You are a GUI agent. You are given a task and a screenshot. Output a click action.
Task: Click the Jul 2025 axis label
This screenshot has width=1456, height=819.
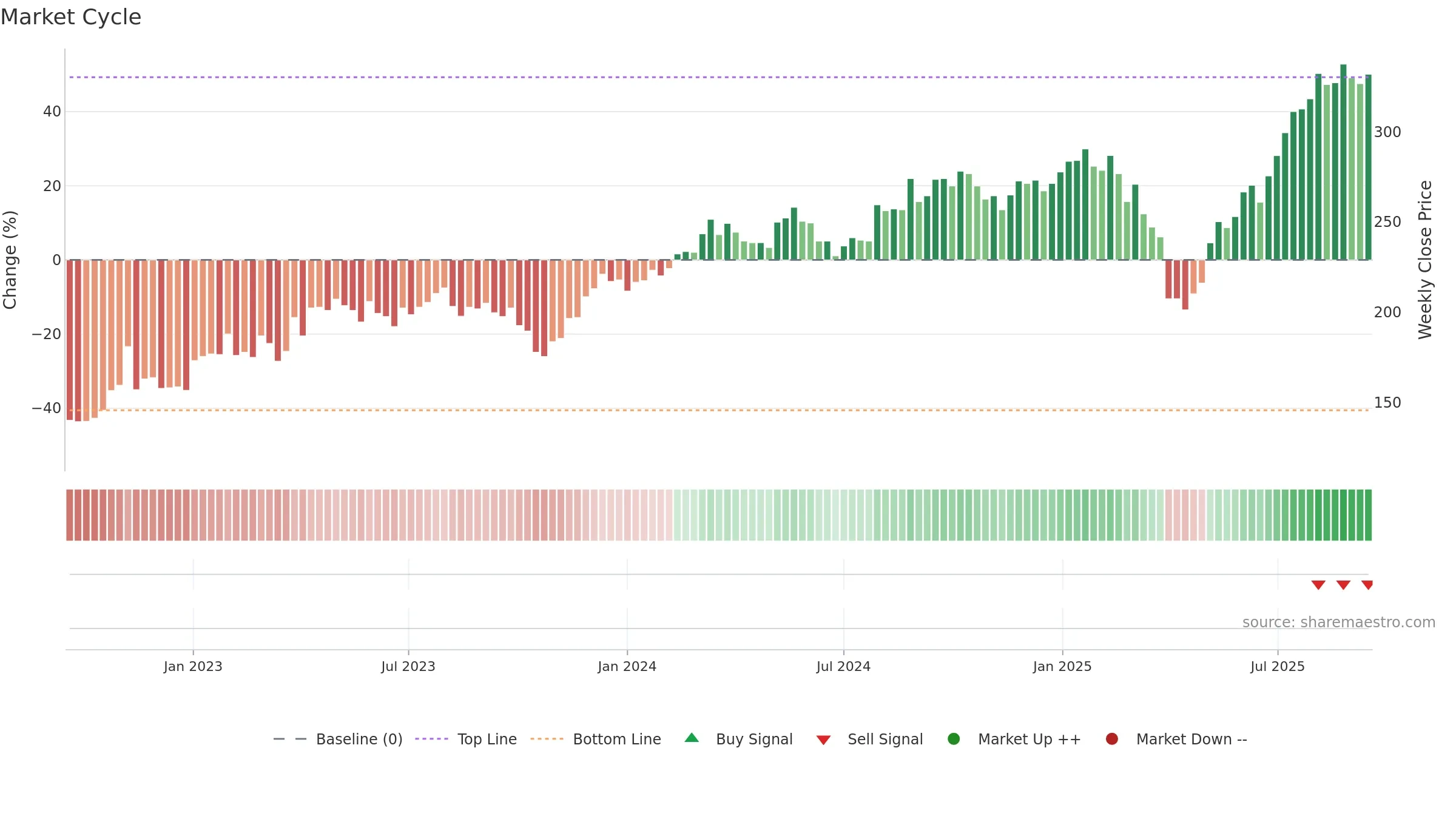click(1278, 667)
